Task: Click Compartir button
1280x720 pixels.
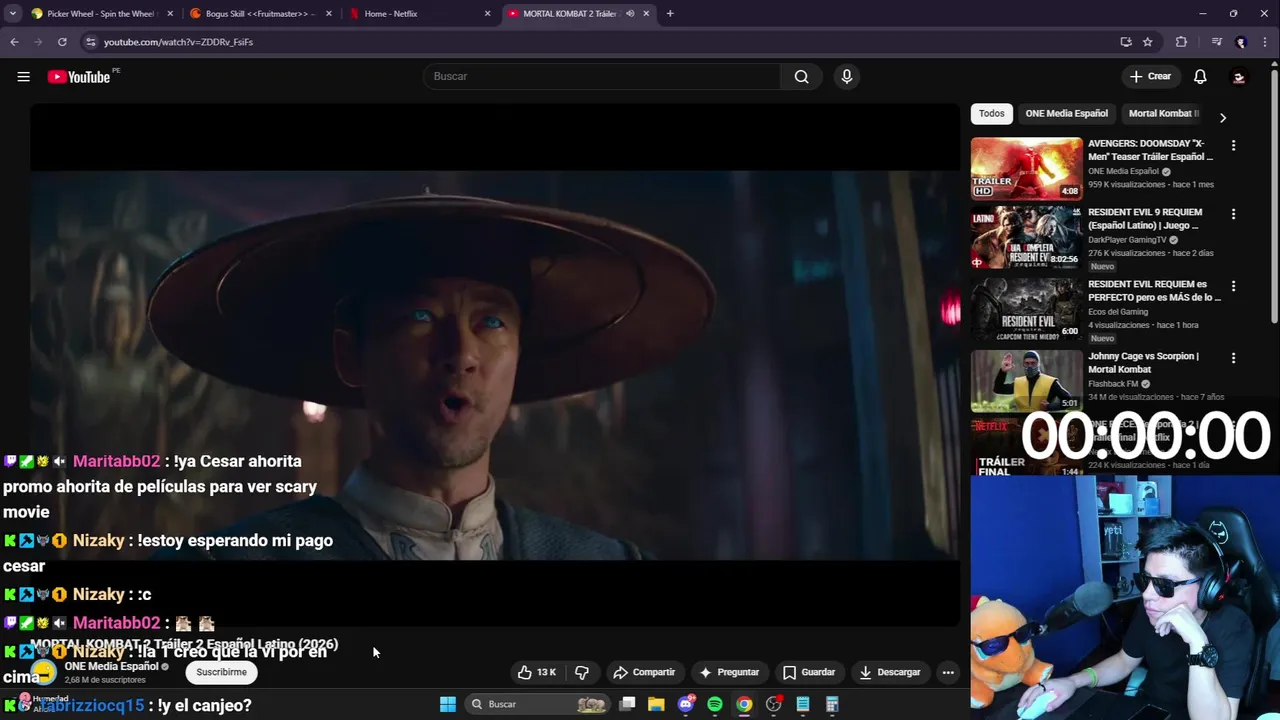Action: pos(644,672)
